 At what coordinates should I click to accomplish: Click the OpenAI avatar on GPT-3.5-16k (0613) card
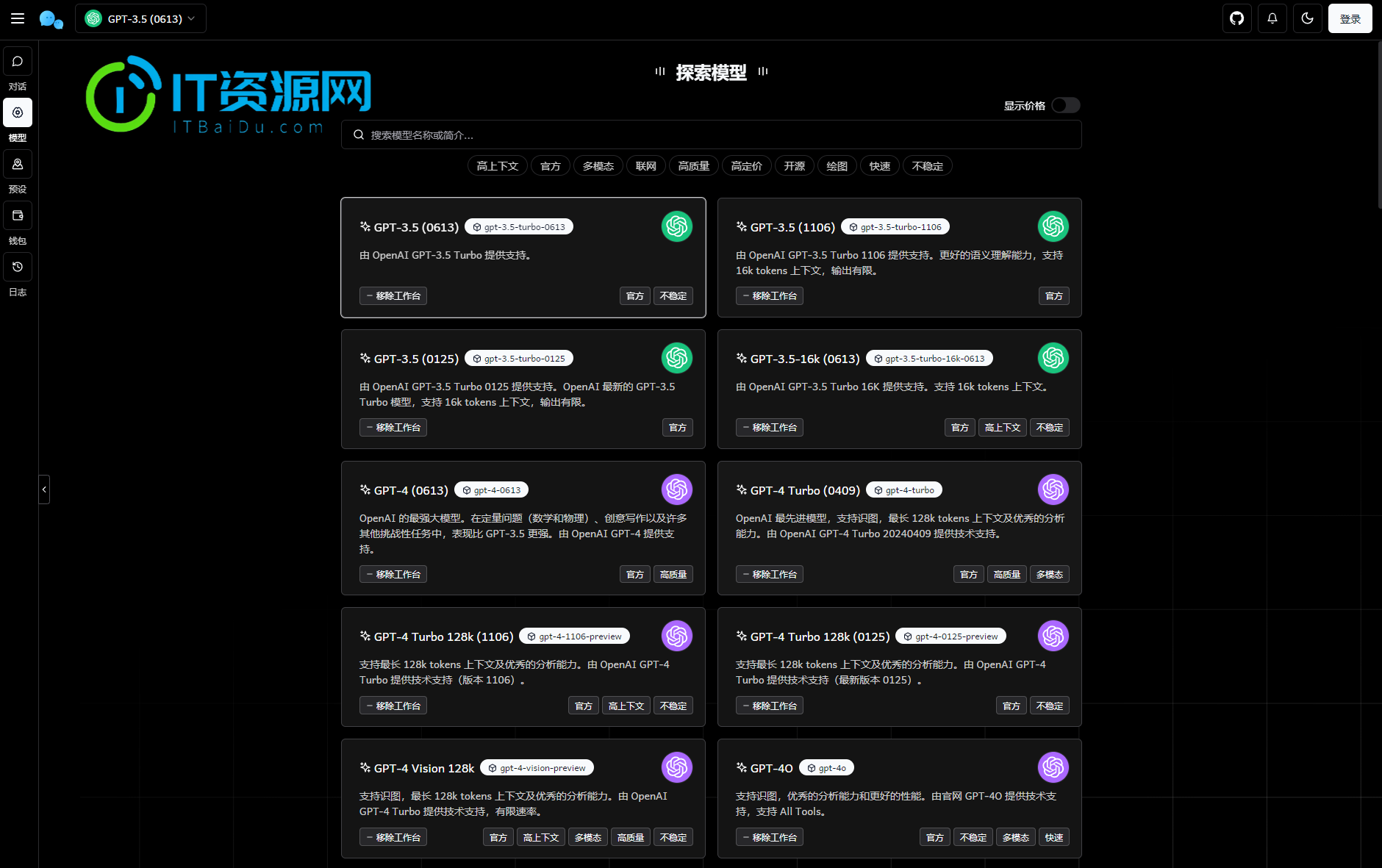[1053, 358]
